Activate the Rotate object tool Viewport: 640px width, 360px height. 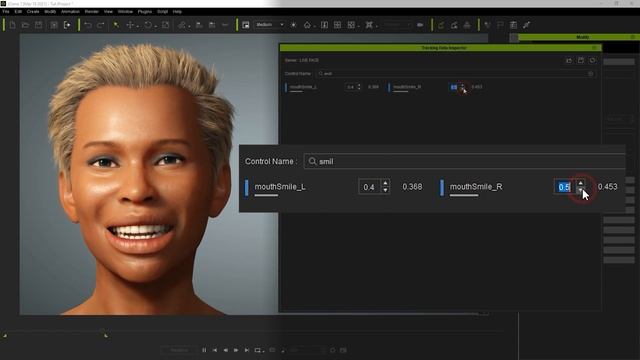[x=148, y=25]
